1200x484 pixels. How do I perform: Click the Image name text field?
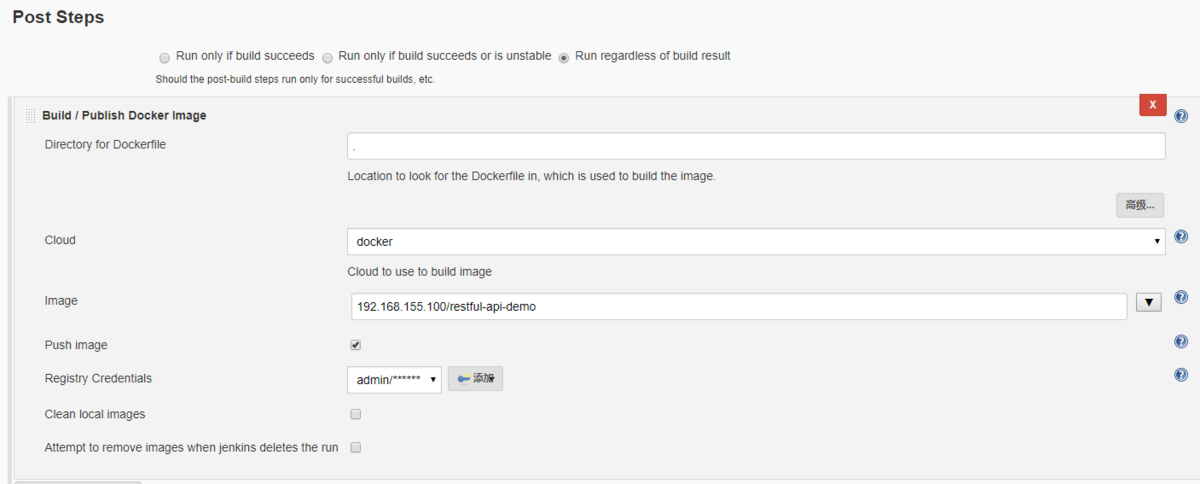coord(738,307)
